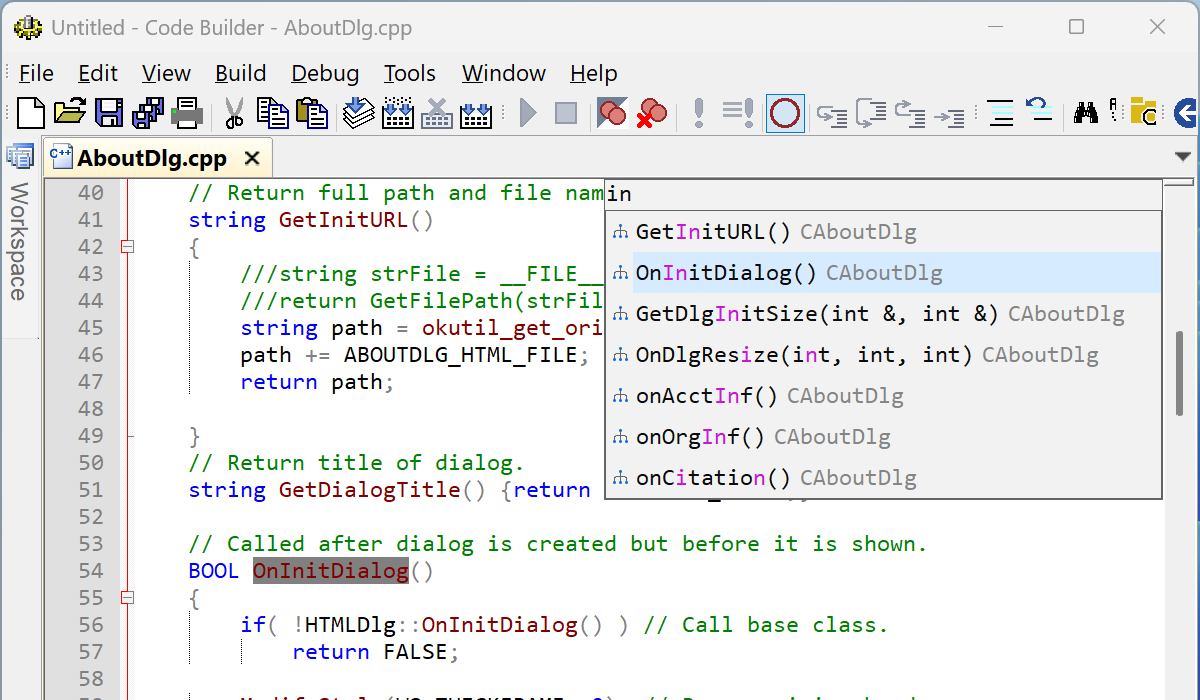The image size is (1200, 700).
Task: Click the Print icon in toolbar
Action: (x=187, y=113)
